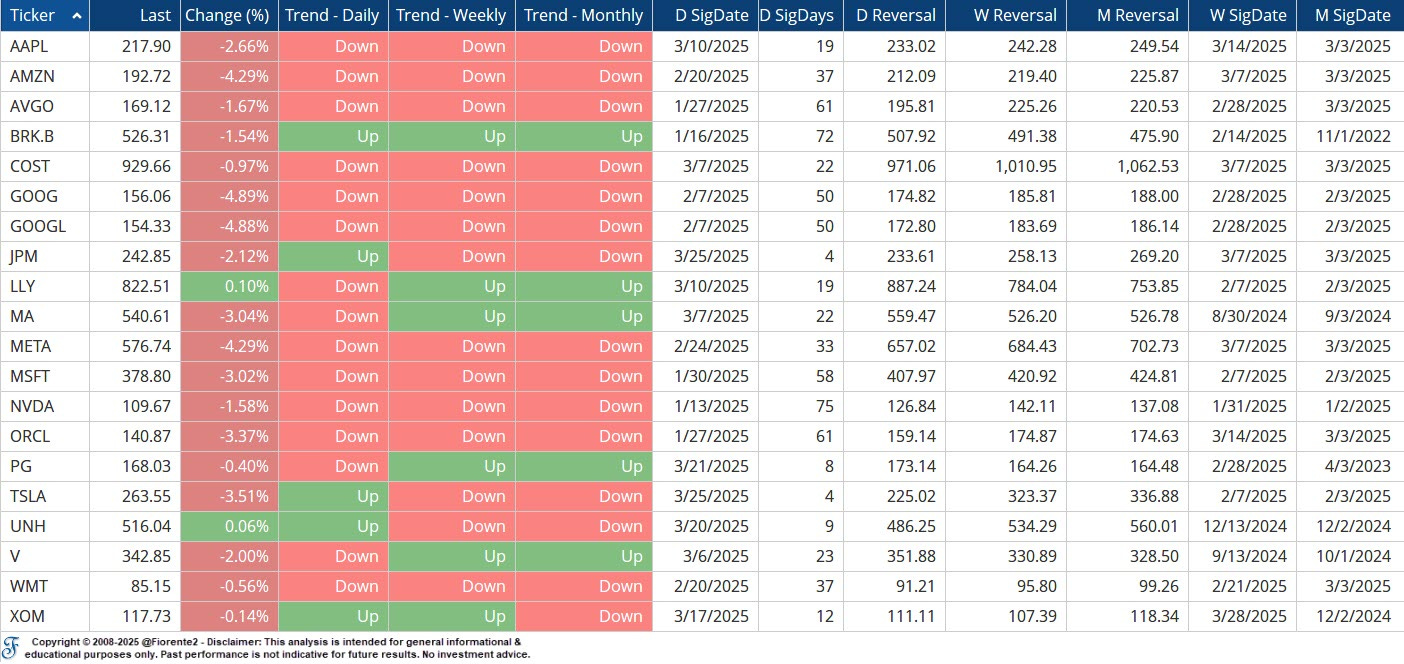Screen dimensions: 1404x664
Task: Select the XOM ticker cell
Action: point(45,616)
